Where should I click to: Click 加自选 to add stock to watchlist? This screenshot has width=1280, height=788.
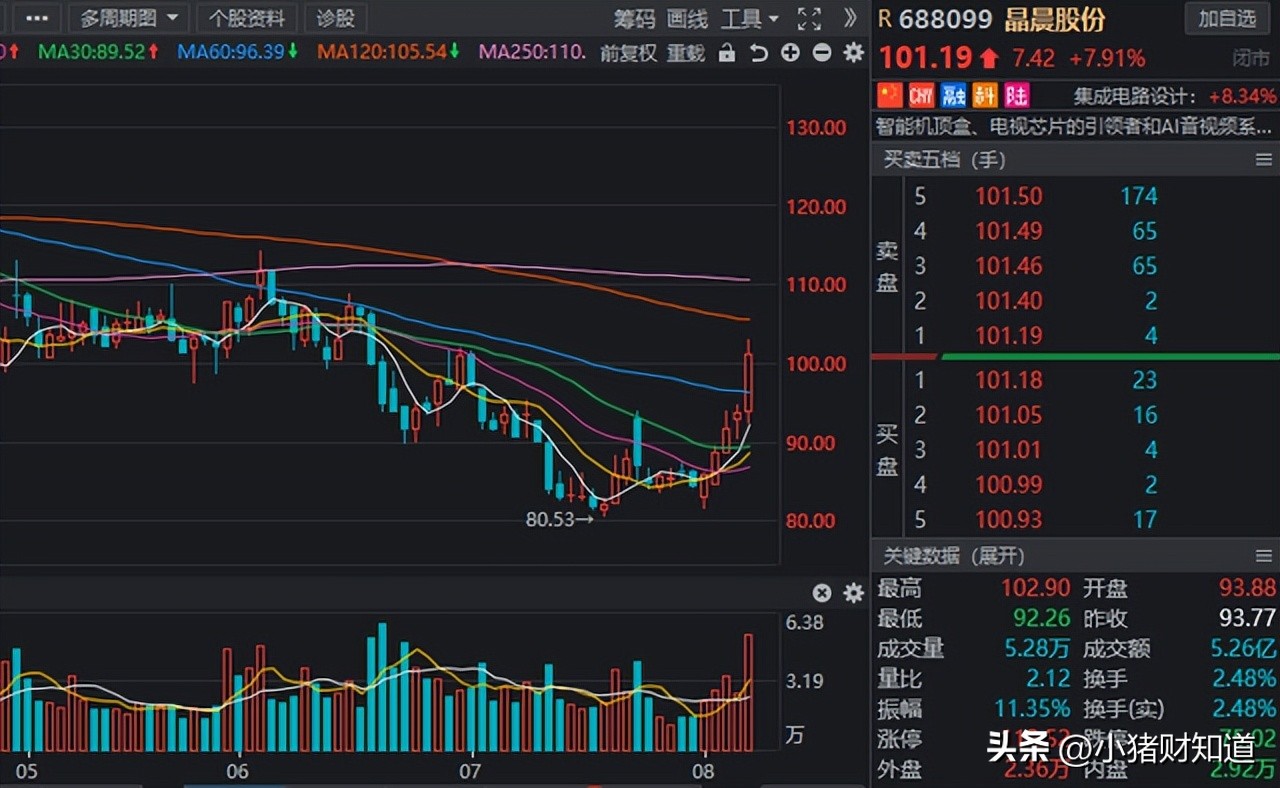pos(1227,18)
